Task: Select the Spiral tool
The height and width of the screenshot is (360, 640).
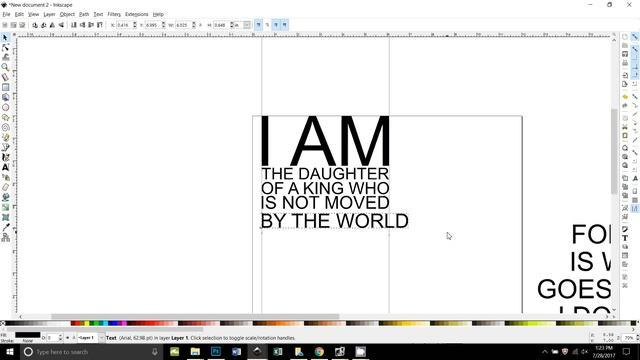Action: tap(5, 127)
